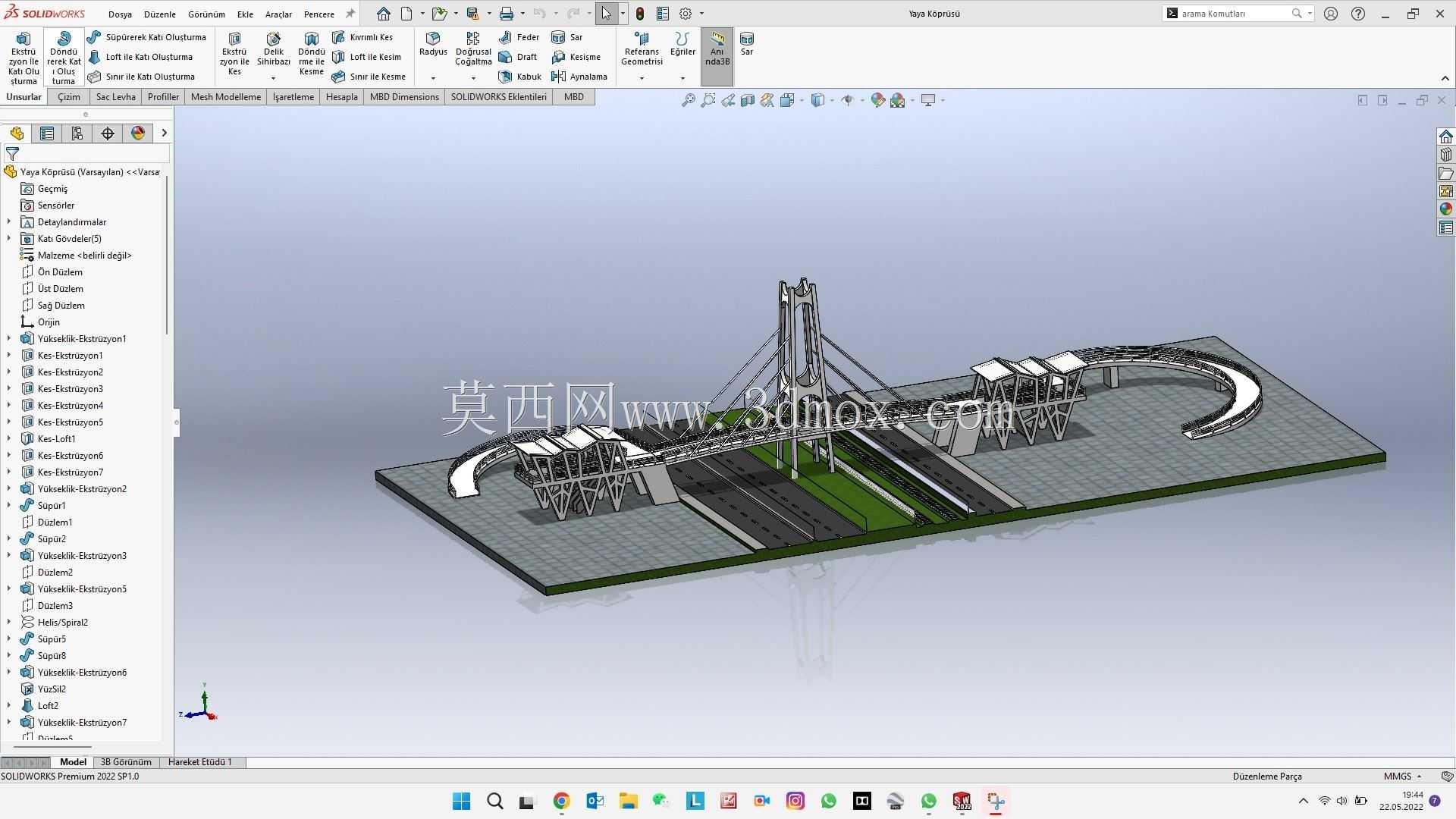Click the Section View icon
The width and height of the screenshot is (1456, 819).
coord(747,100)
